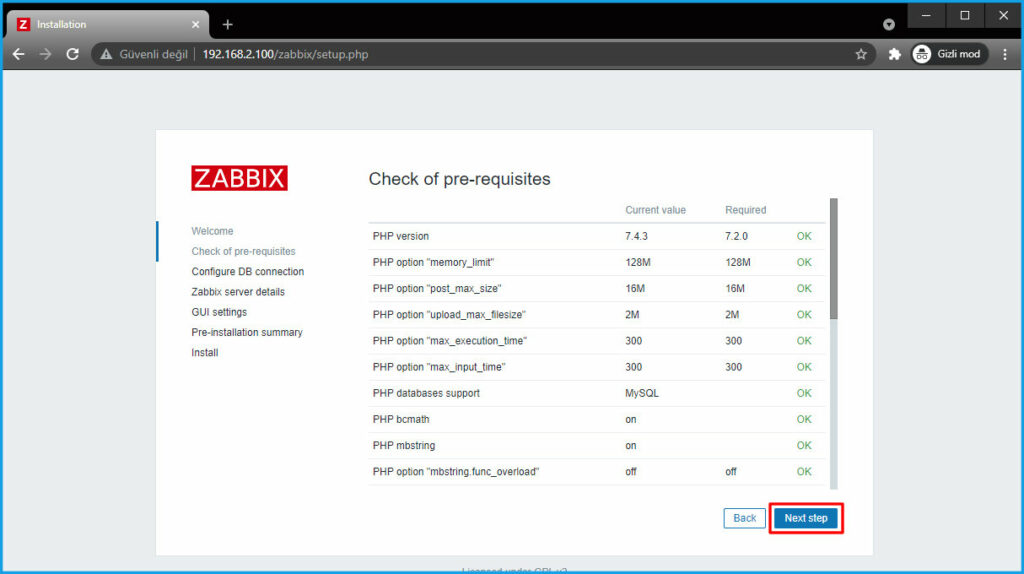Click the Current value column header
Viewport: 1024px width, 574px height.
(655, 210)
